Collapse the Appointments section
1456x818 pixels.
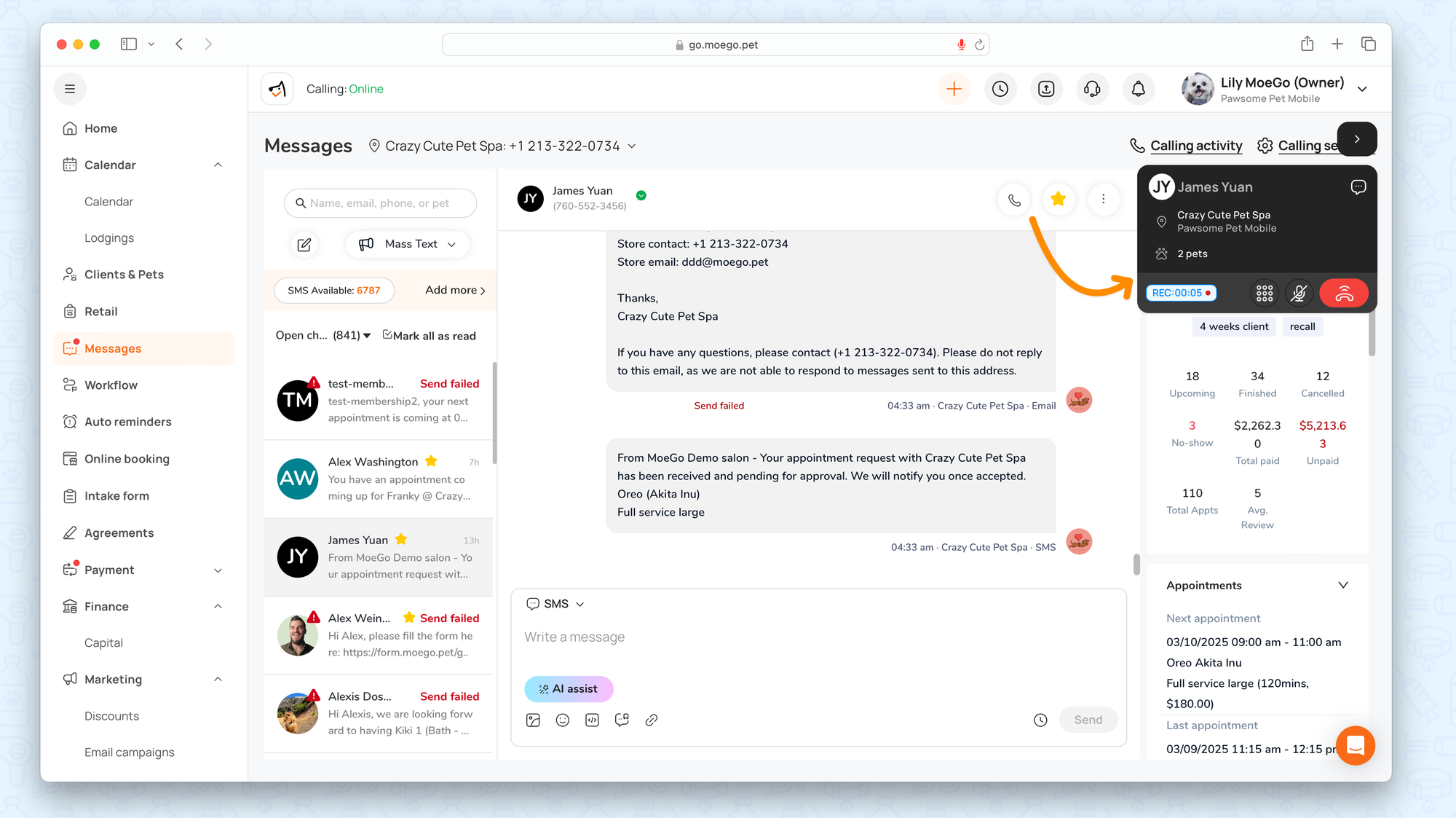[1343, 586]
